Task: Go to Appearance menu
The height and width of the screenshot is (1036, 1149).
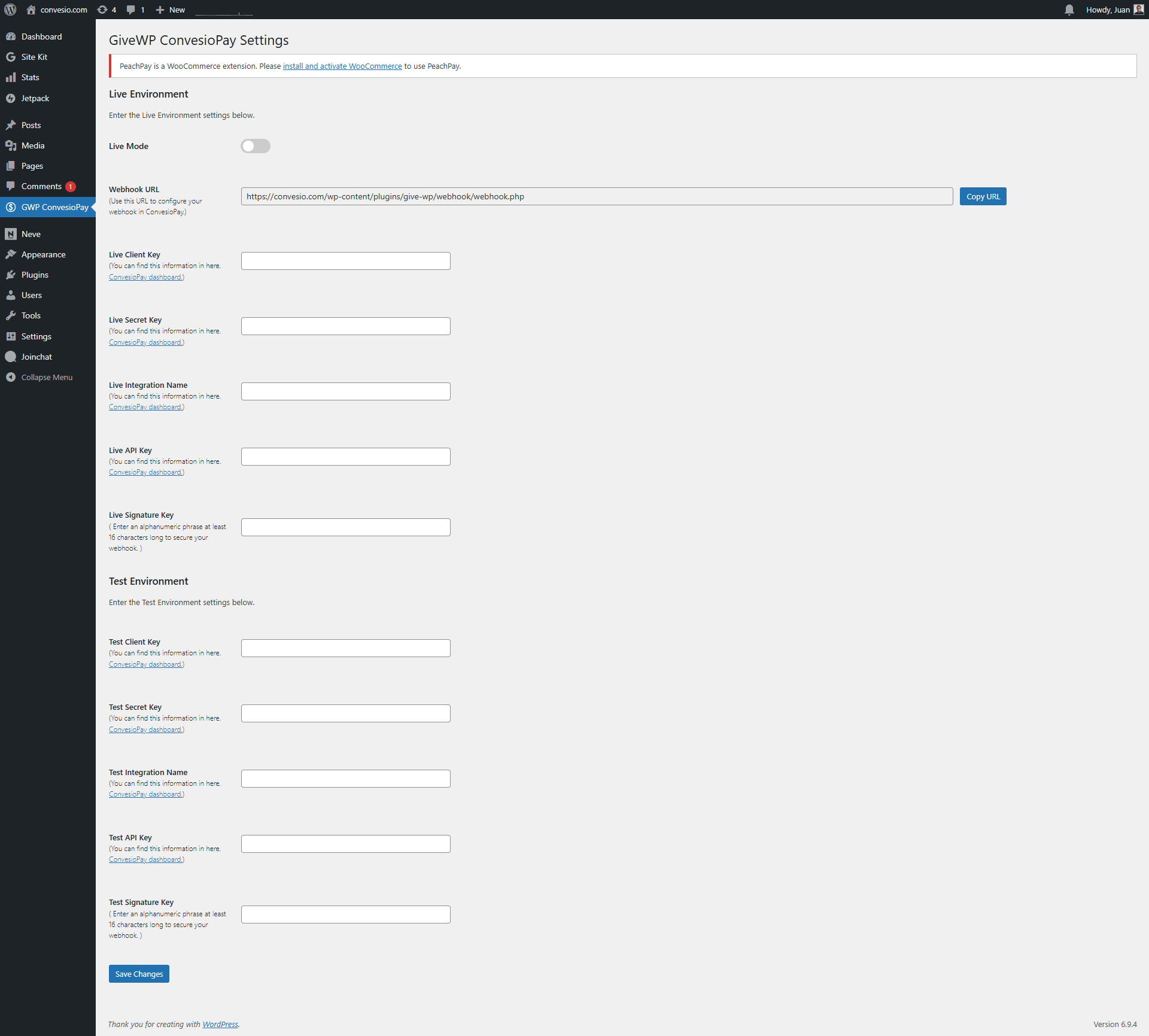Action: click(43, 254)
